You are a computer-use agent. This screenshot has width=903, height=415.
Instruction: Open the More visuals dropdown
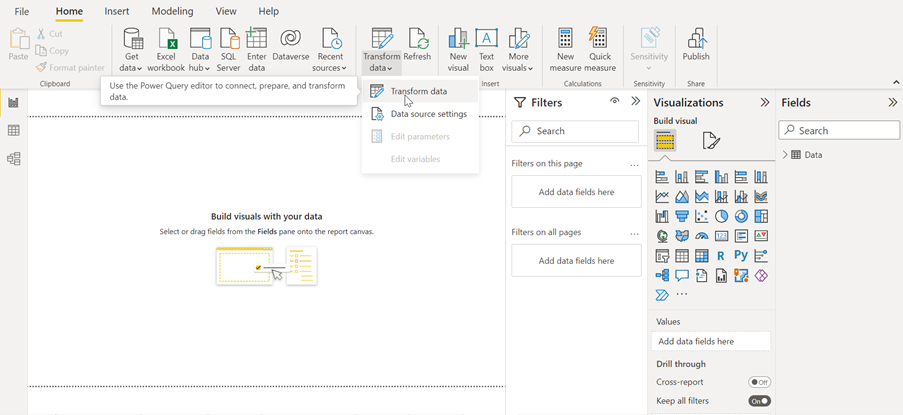point(517,50)
